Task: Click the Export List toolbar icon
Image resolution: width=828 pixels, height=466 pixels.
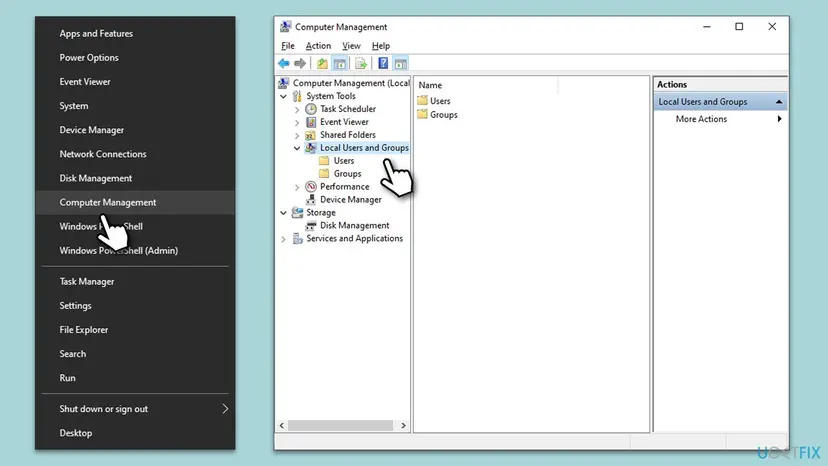Action: tap(361, 63)
